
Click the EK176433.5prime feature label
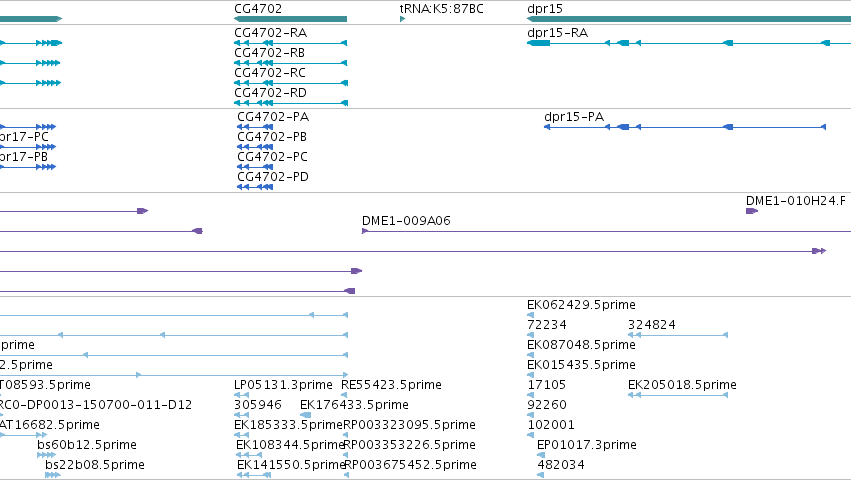354,405
